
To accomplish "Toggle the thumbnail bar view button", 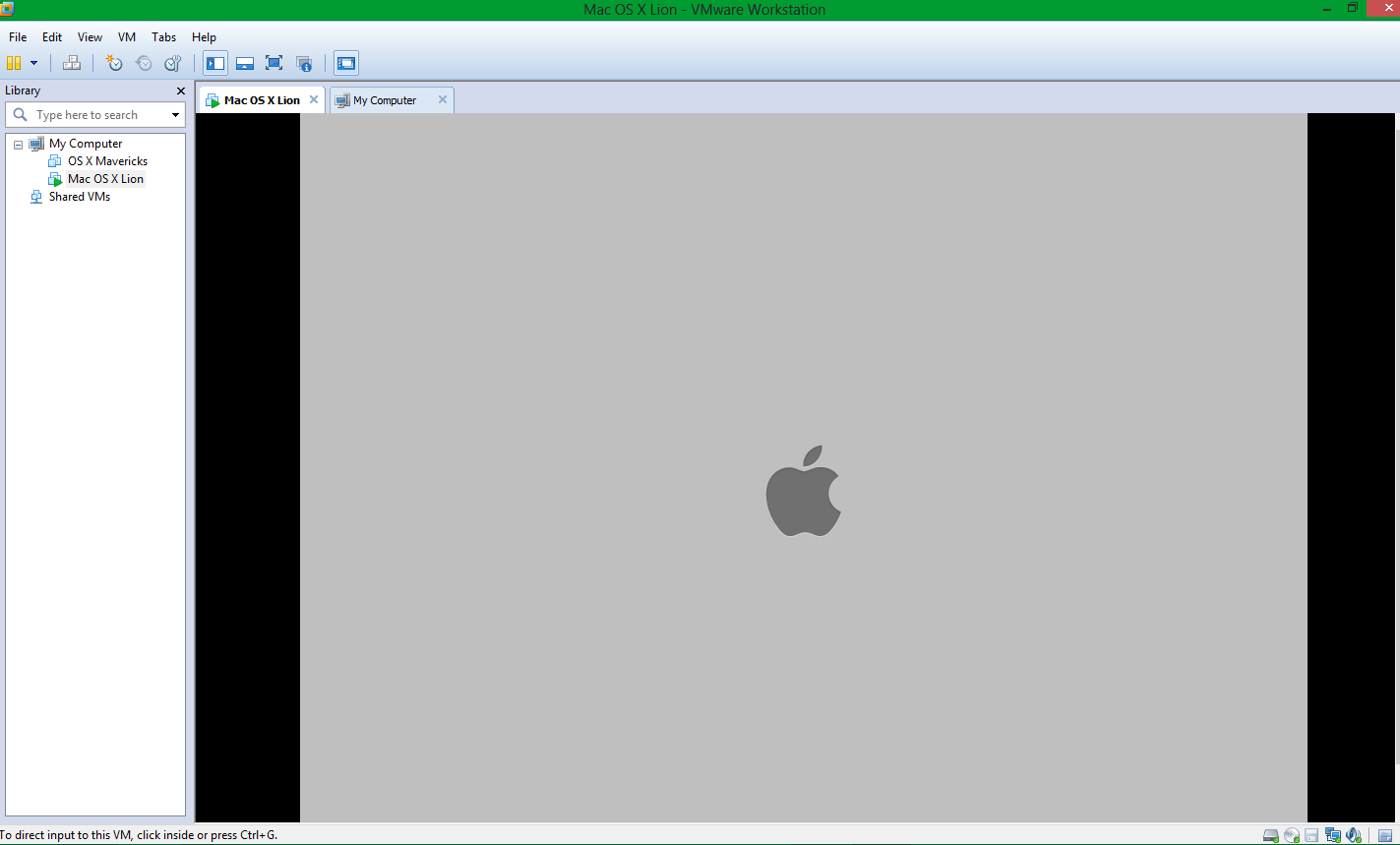I will [x=245, y=63].
